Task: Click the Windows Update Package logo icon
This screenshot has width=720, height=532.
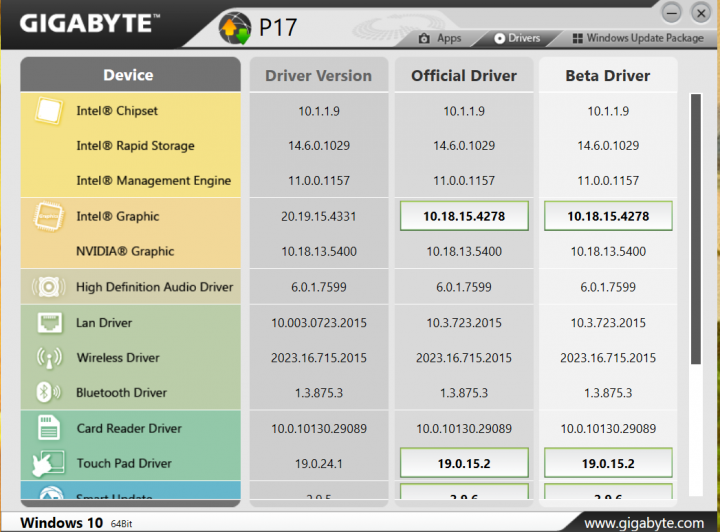Action: 577,38
